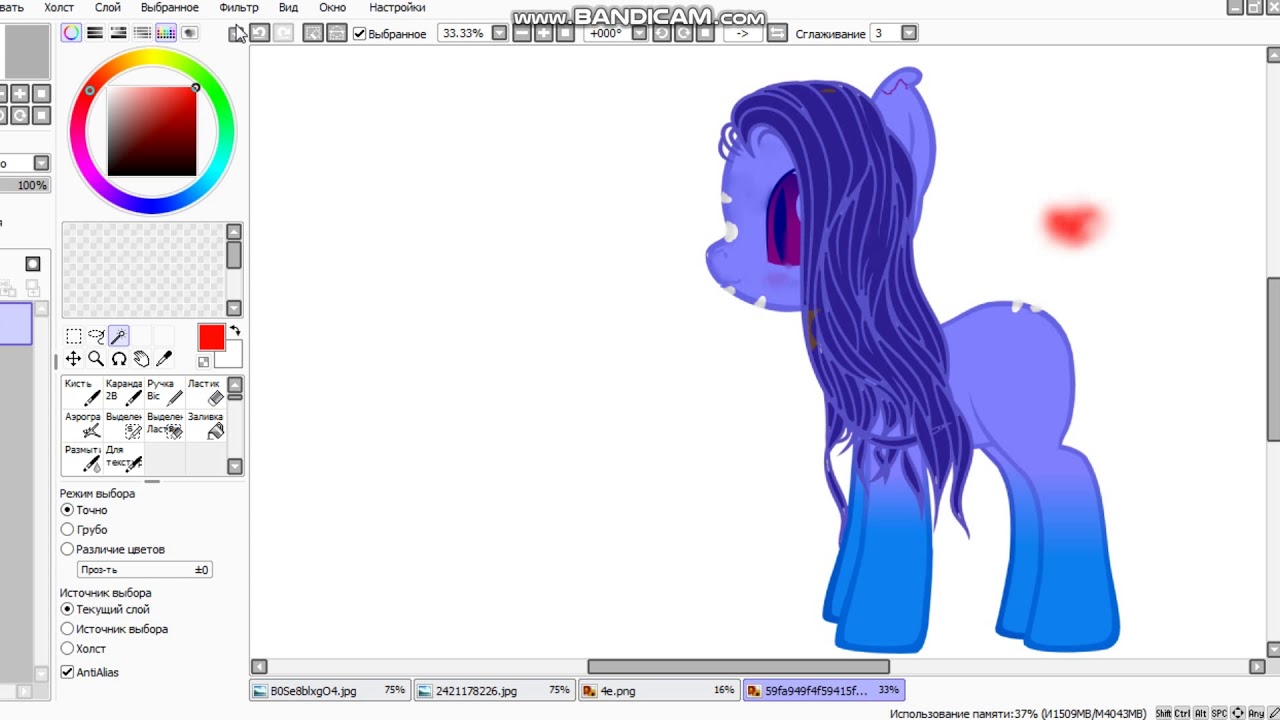This screenshot has height=720, width=1280.
Task: Click the red foreground color swatch
Action: point(210,337)
